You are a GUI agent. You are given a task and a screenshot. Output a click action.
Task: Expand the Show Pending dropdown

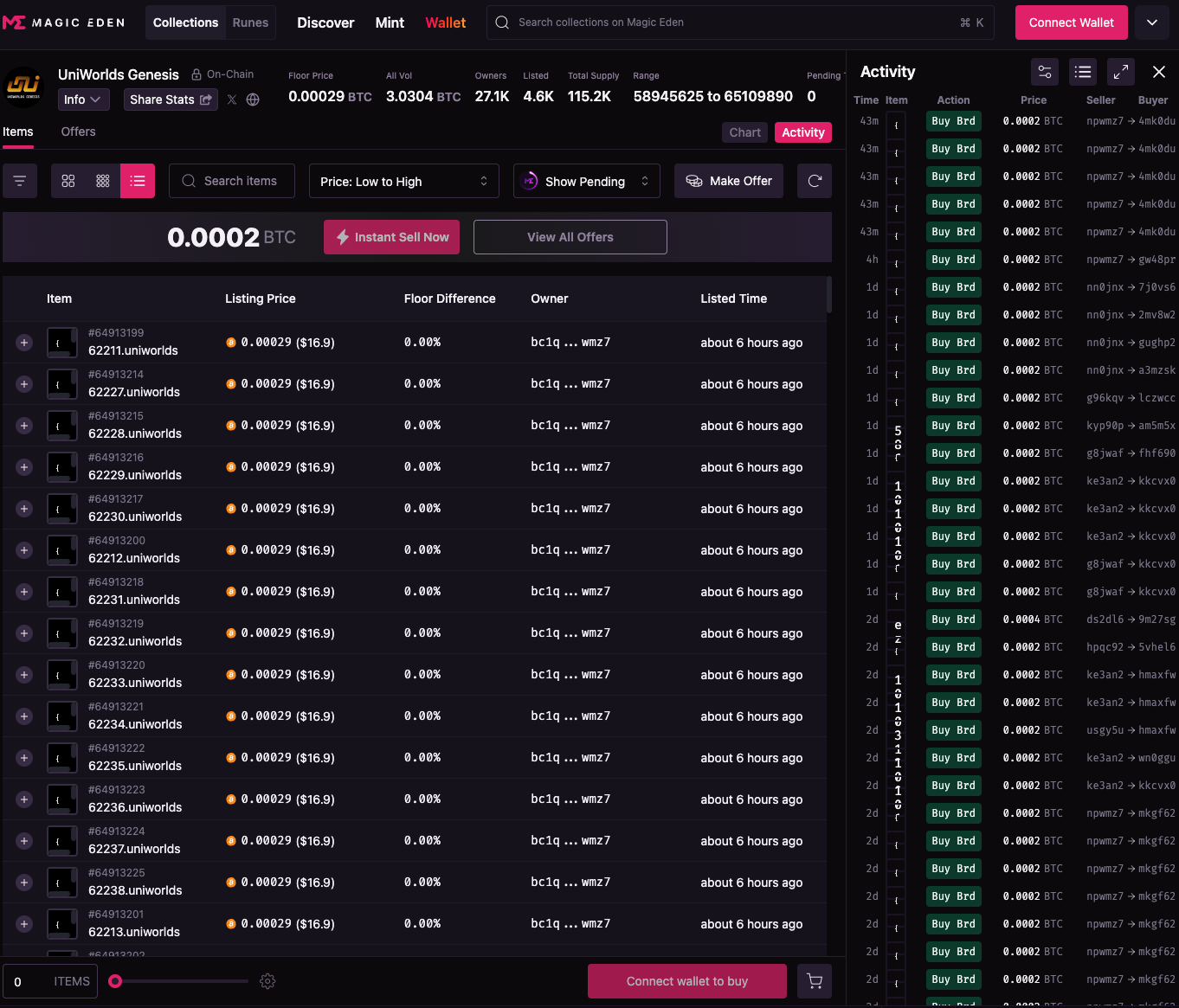[586, 181]
